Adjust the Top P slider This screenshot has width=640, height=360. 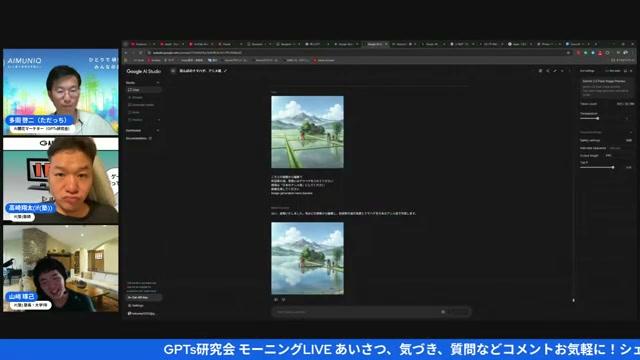click(597, 167)
